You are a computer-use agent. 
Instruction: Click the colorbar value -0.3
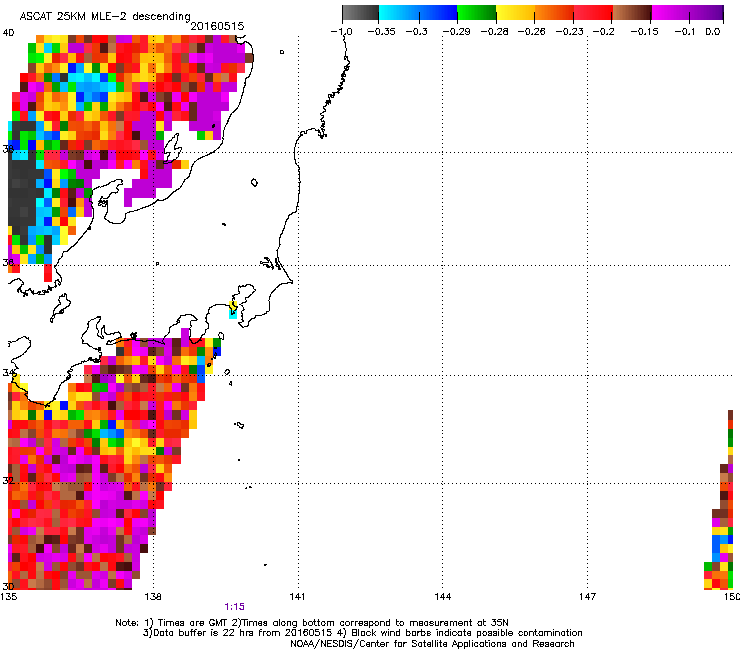(417, 32)
